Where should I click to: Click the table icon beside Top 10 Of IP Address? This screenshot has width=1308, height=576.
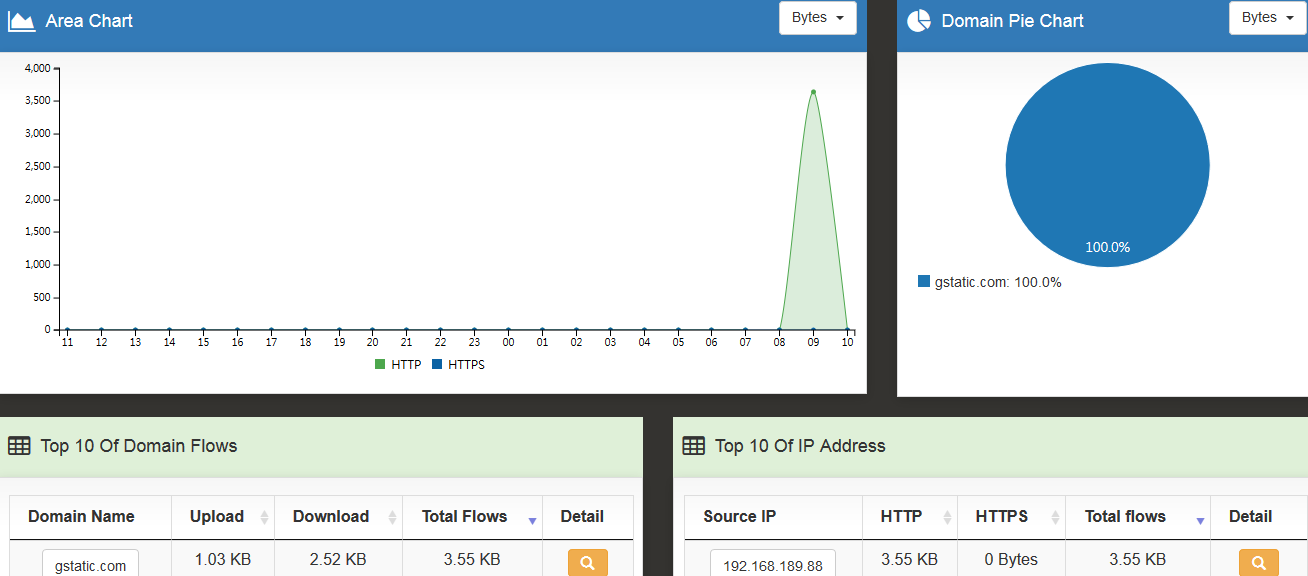click(x=693, y=446)
